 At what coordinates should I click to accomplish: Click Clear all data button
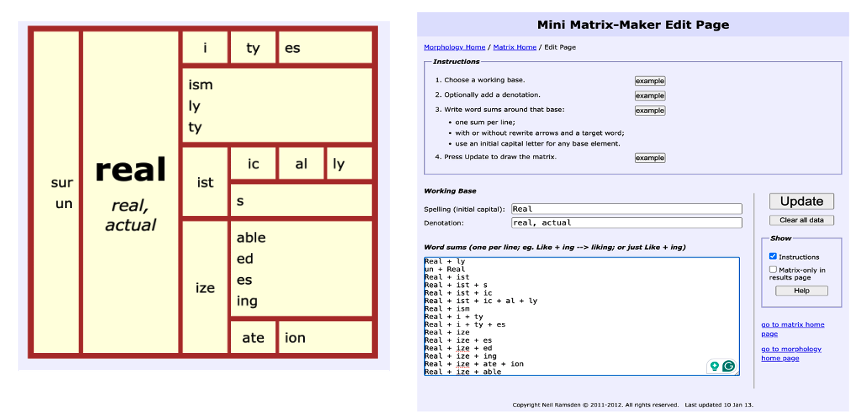pyautogui.click(x=801, y=220)
